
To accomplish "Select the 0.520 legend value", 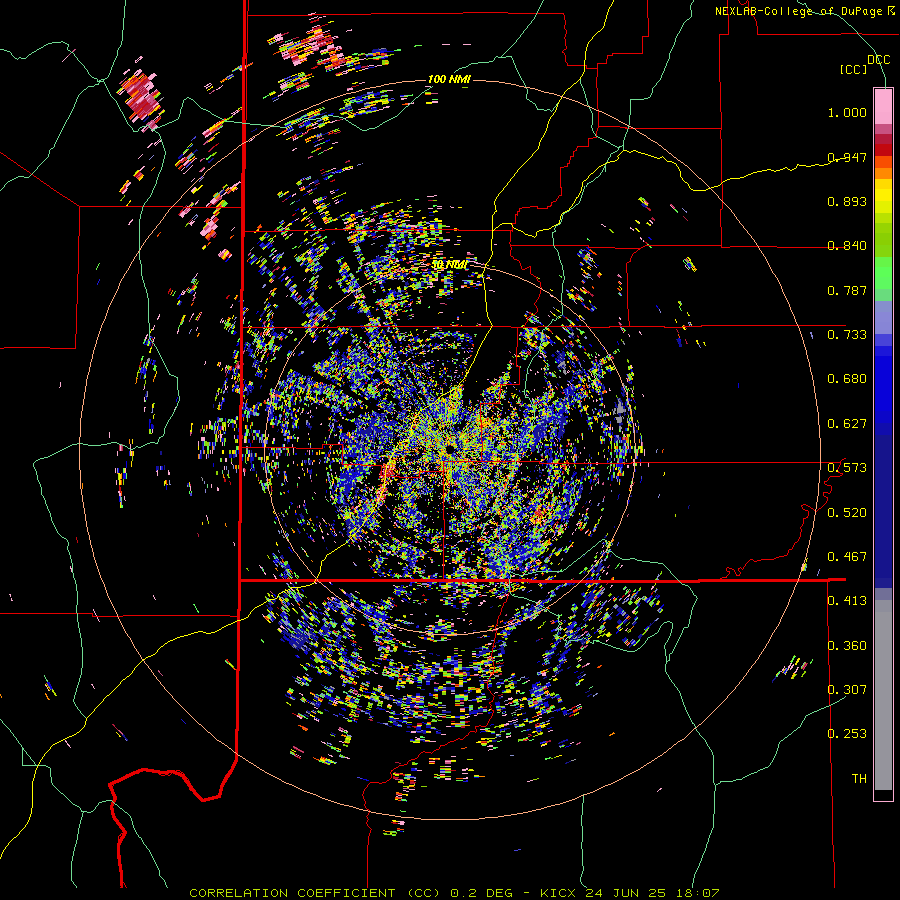I will coord(847,513).
